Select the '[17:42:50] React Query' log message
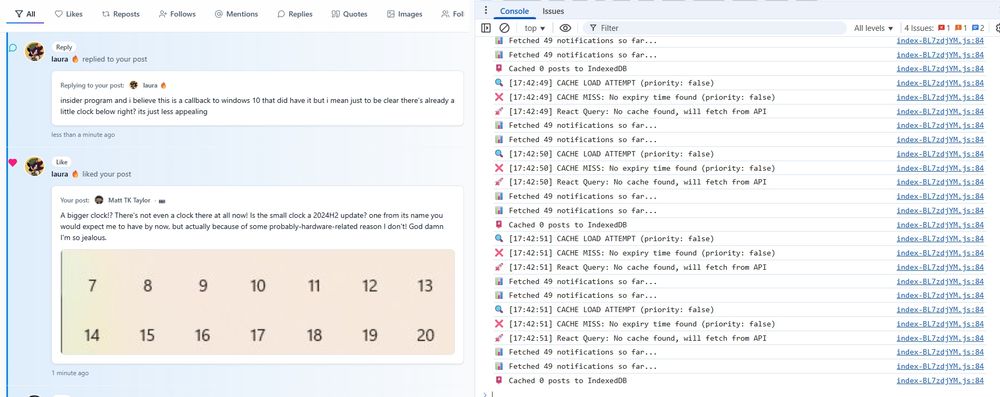 [x=637, y=182]
